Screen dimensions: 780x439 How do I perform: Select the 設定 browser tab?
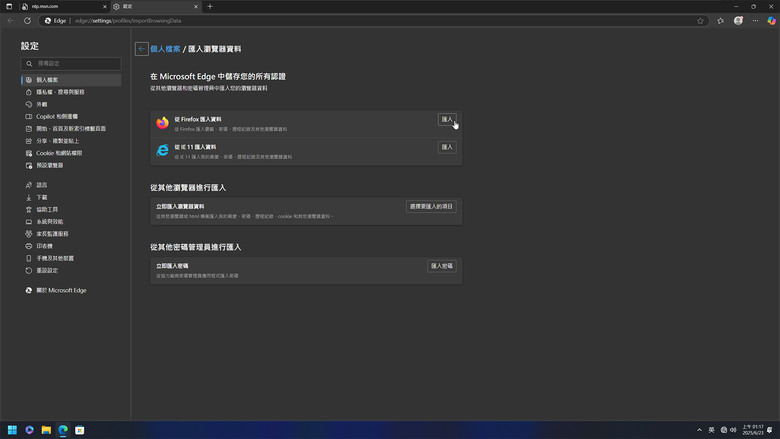tap(156, 6)
